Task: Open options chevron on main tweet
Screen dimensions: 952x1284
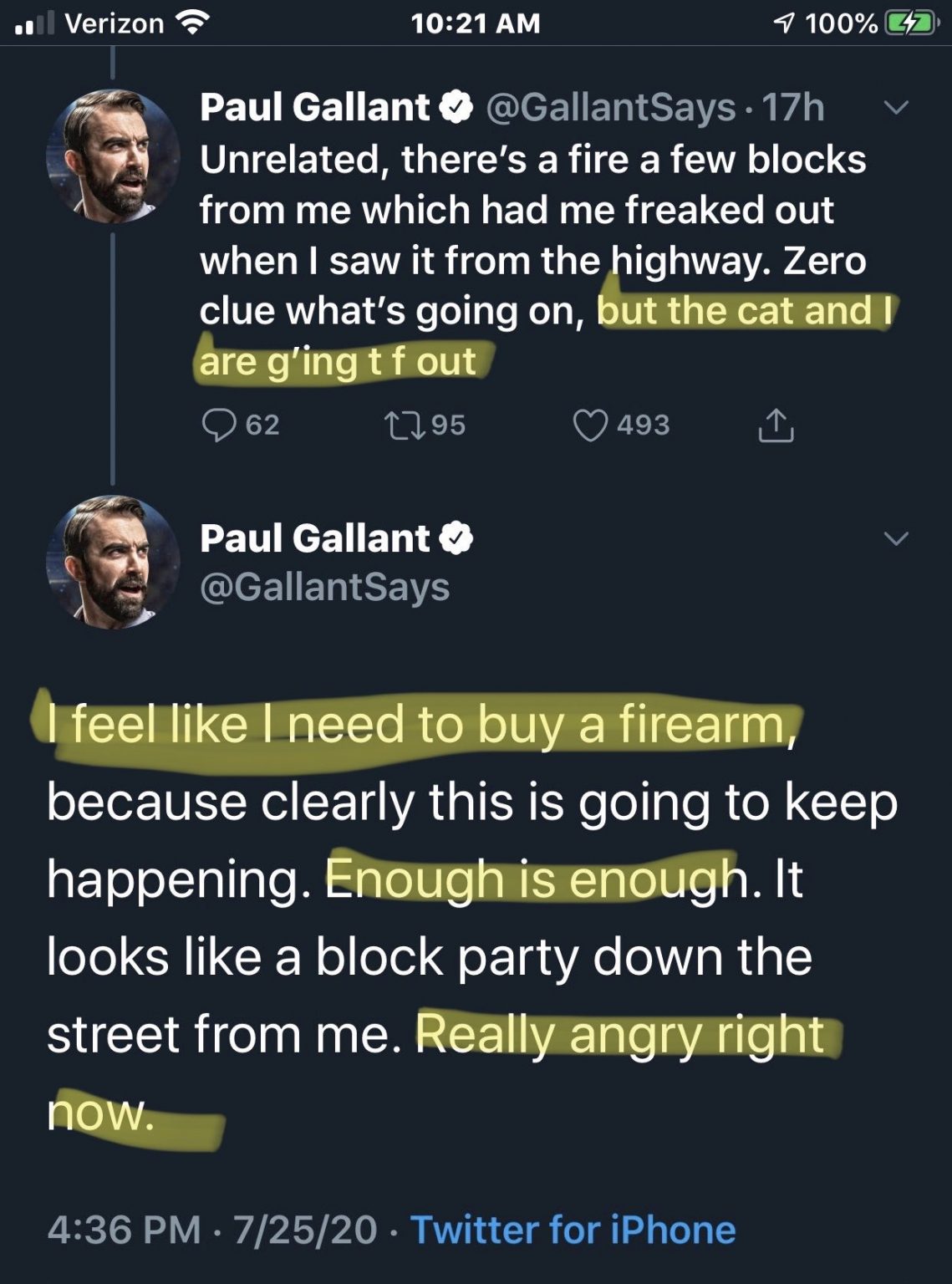Action: [895, 538]
